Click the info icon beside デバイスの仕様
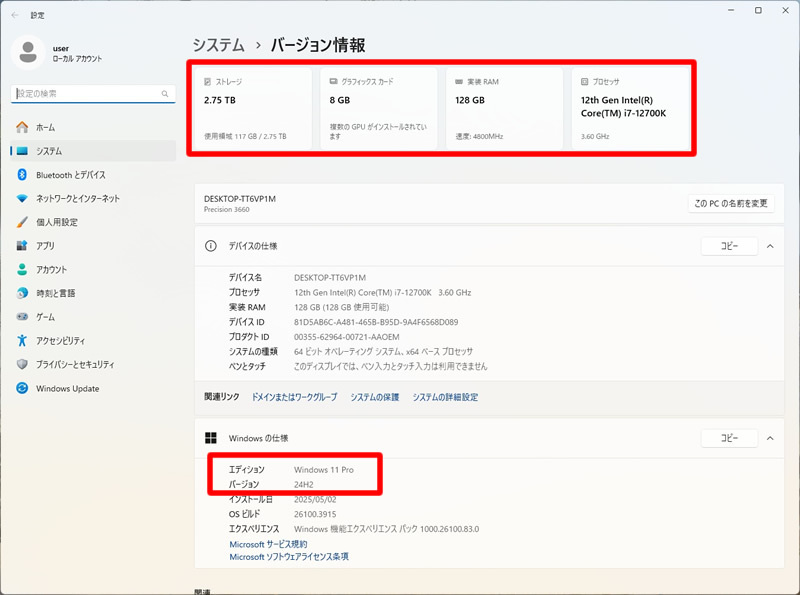 pos(211,246)
